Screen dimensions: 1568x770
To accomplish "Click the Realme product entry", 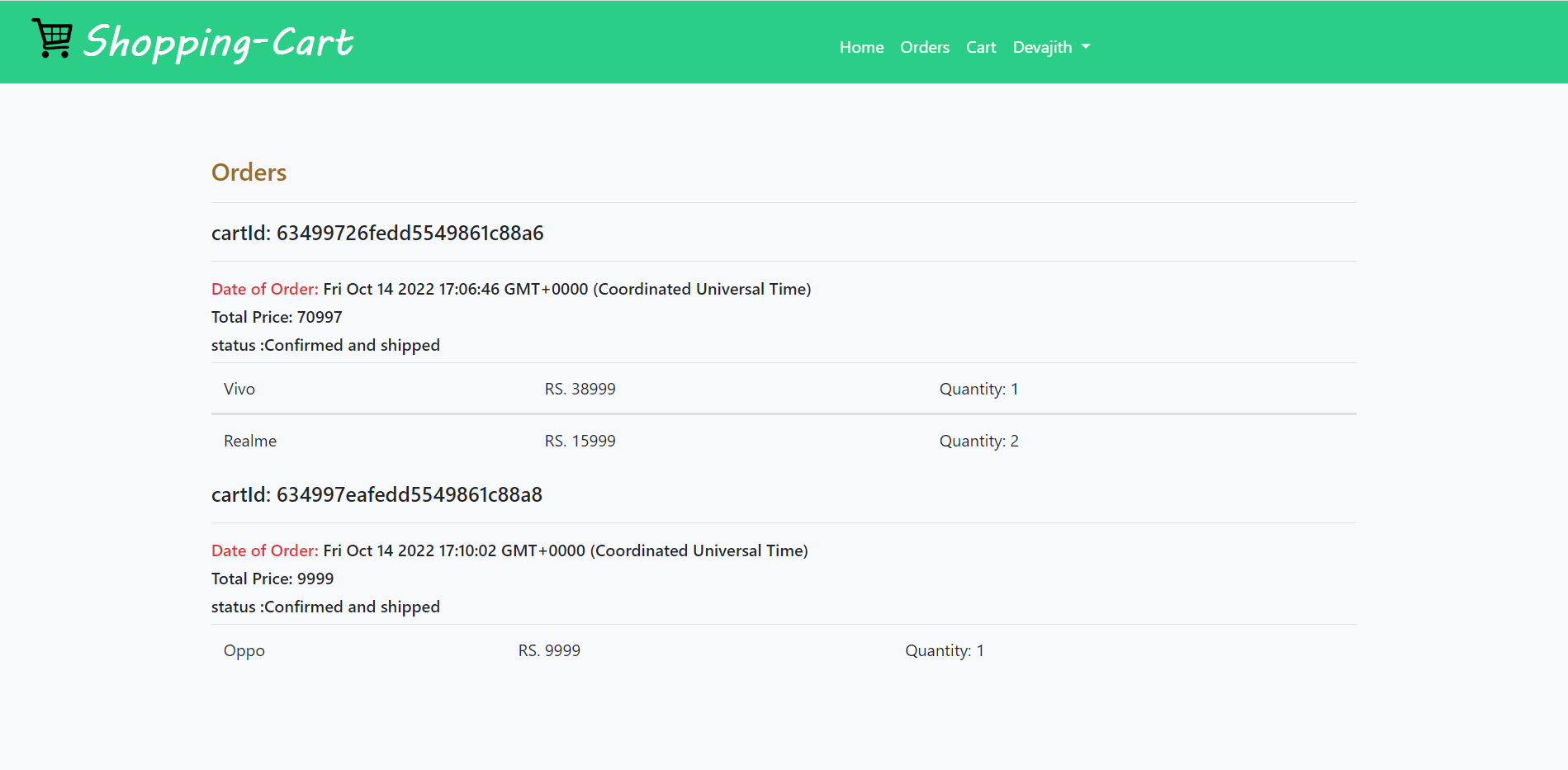I will coord(249,441).
